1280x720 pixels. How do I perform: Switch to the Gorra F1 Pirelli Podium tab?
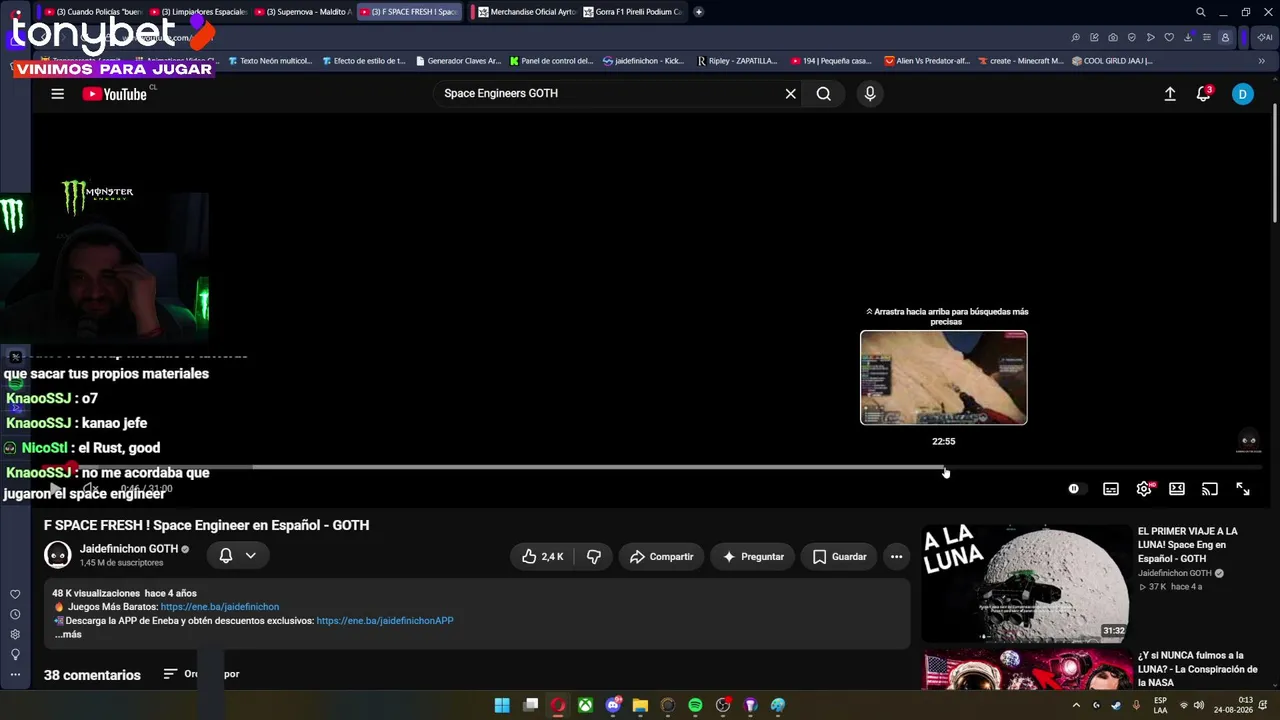click(x=632, y=12)
